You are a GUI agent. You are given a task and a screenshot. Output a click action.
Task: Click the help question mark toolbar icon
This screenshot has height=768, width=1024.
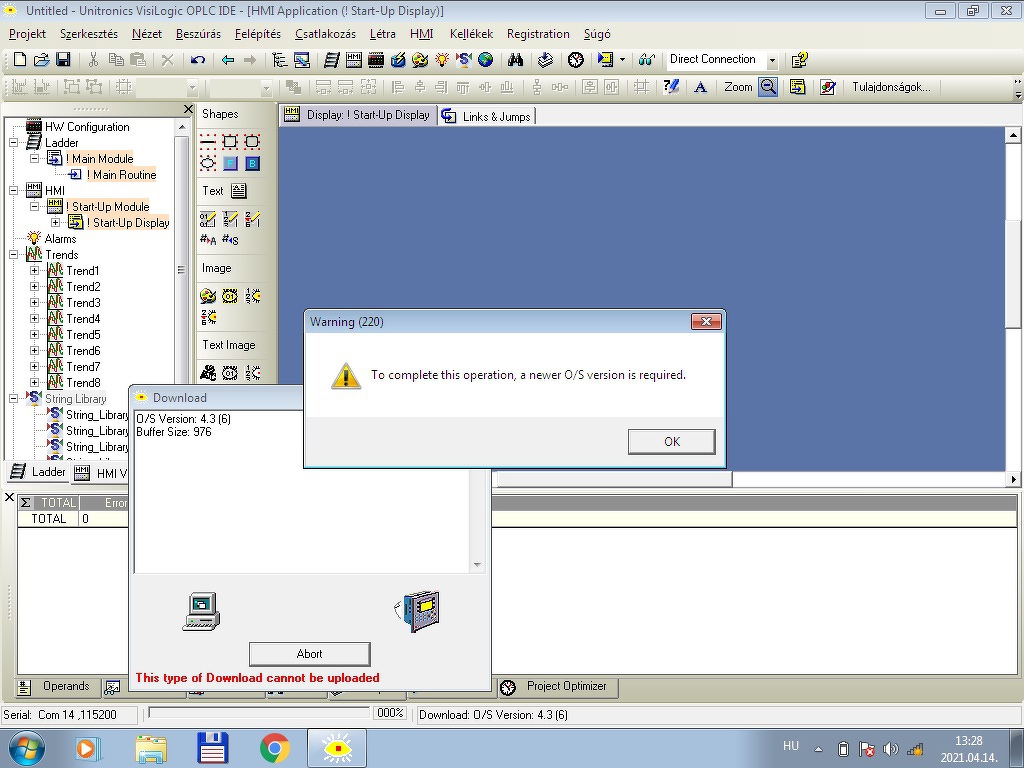(x=799, y=60)
